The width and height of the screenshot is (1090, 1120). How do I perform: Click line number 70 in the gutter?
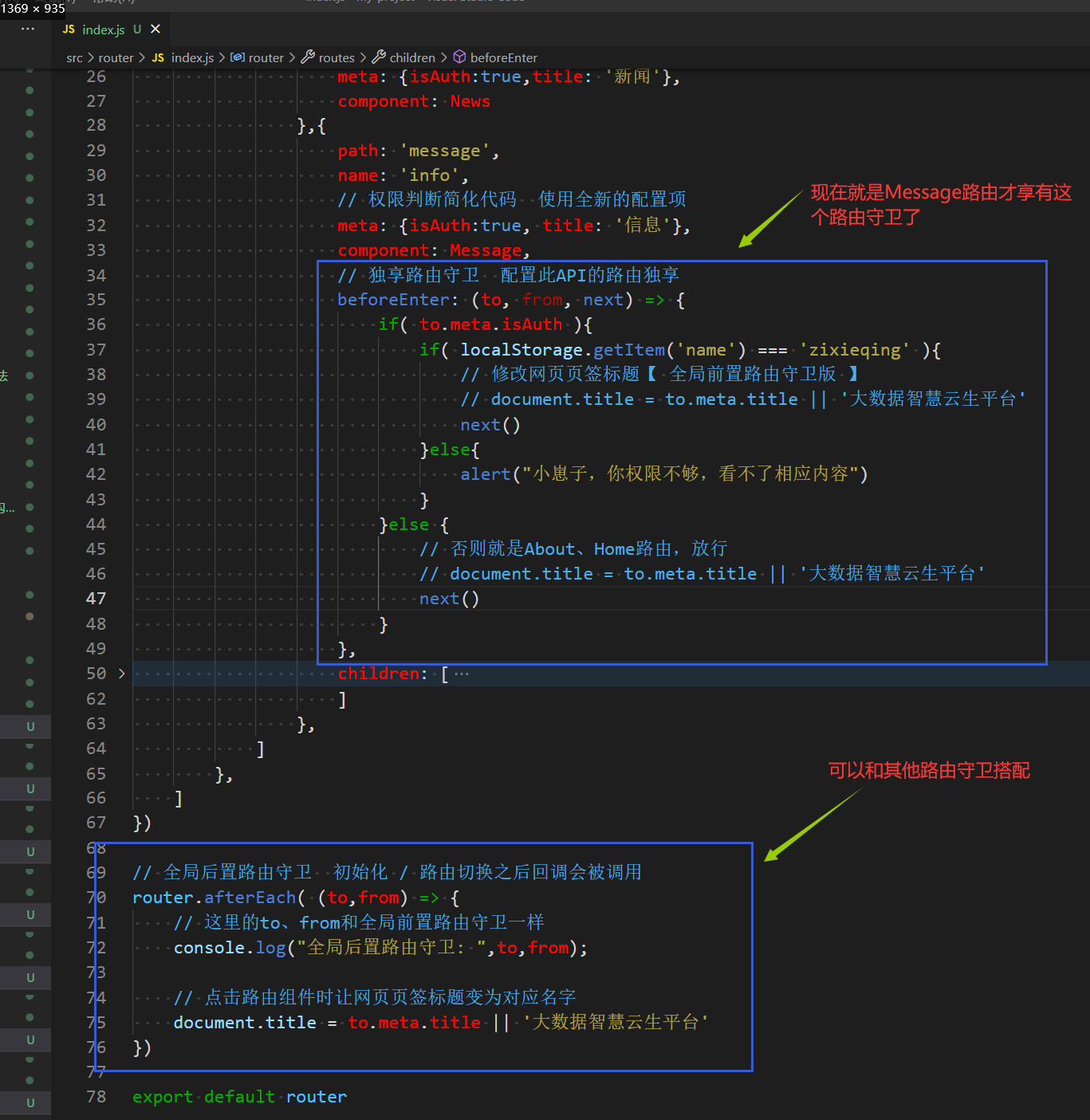96,898
